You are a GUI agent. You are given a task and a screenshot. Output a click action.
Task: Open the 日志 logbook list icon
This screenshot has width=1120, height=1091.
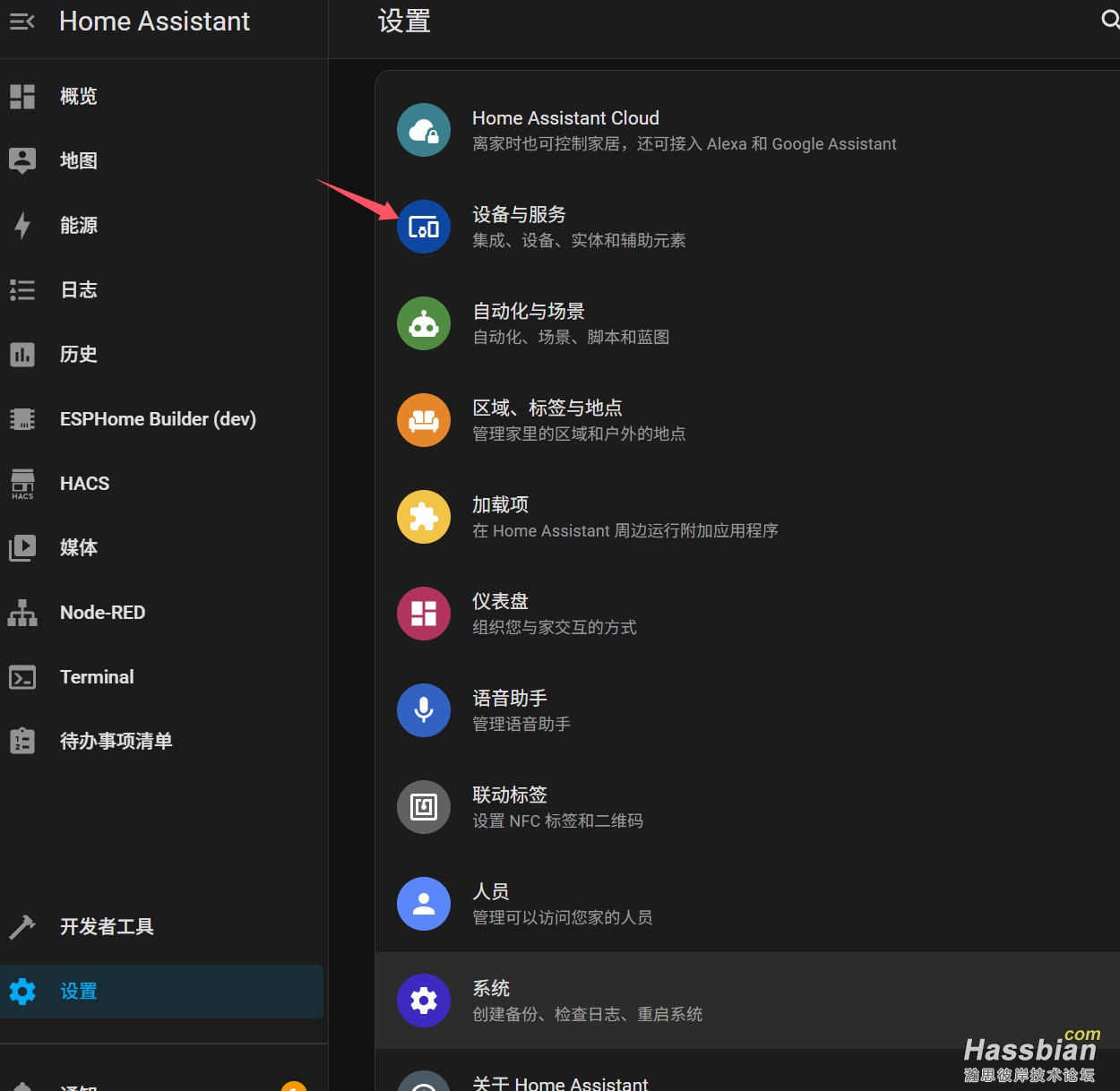(22, 289)
